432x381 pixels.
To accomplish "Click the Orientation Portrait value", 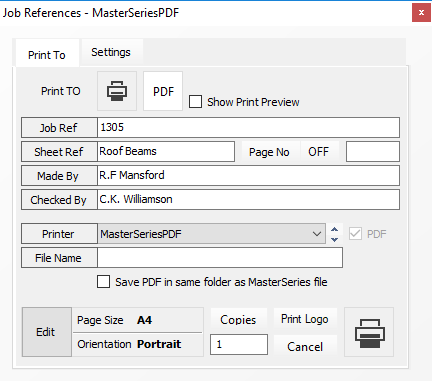I will coord(159,344).
